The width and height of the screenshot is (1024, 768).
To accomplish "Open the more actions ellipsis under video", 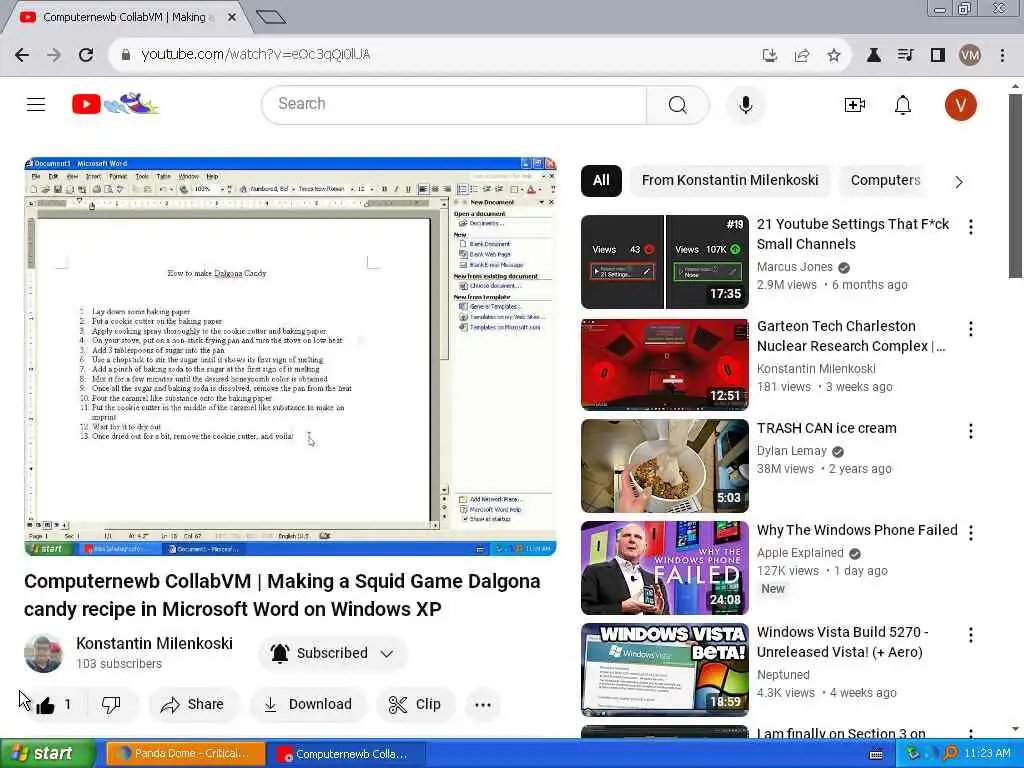I will 483,705.
